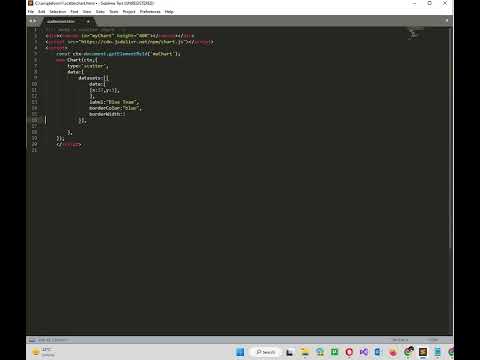
Task: Open the blue document taskbar app
Action: point(378,352)
